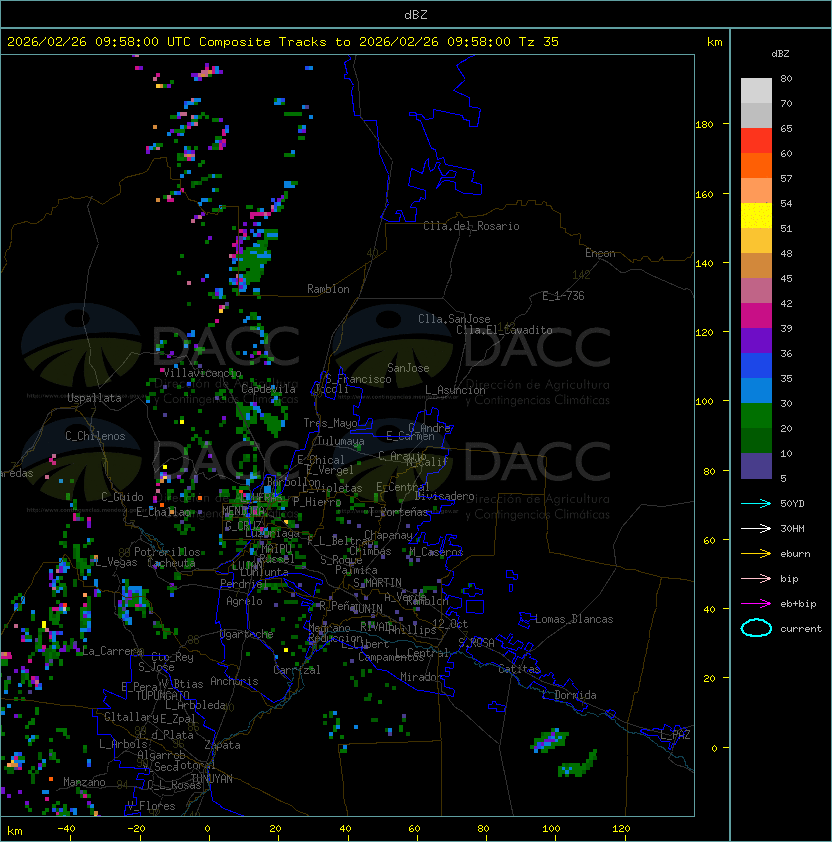Select the purple swatch between 39 and 36

click(756, 340)
